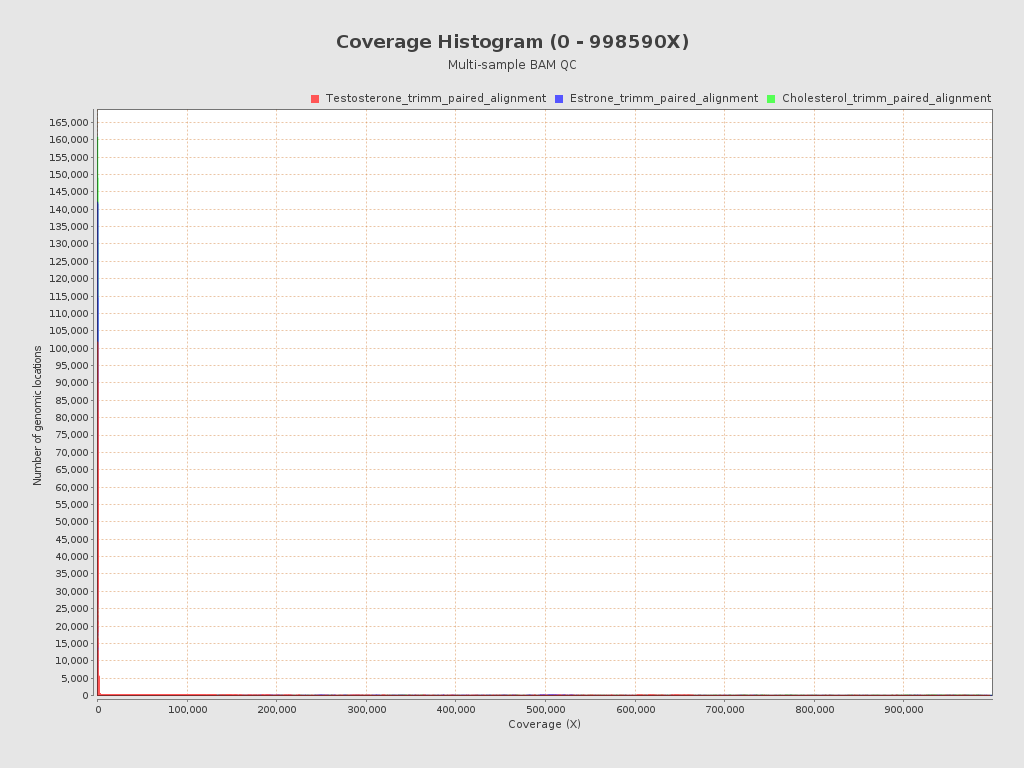The image size is (1024, 768).
Task: Click the 400,000 x-axis tick label
Action: (x=456, y=710)
